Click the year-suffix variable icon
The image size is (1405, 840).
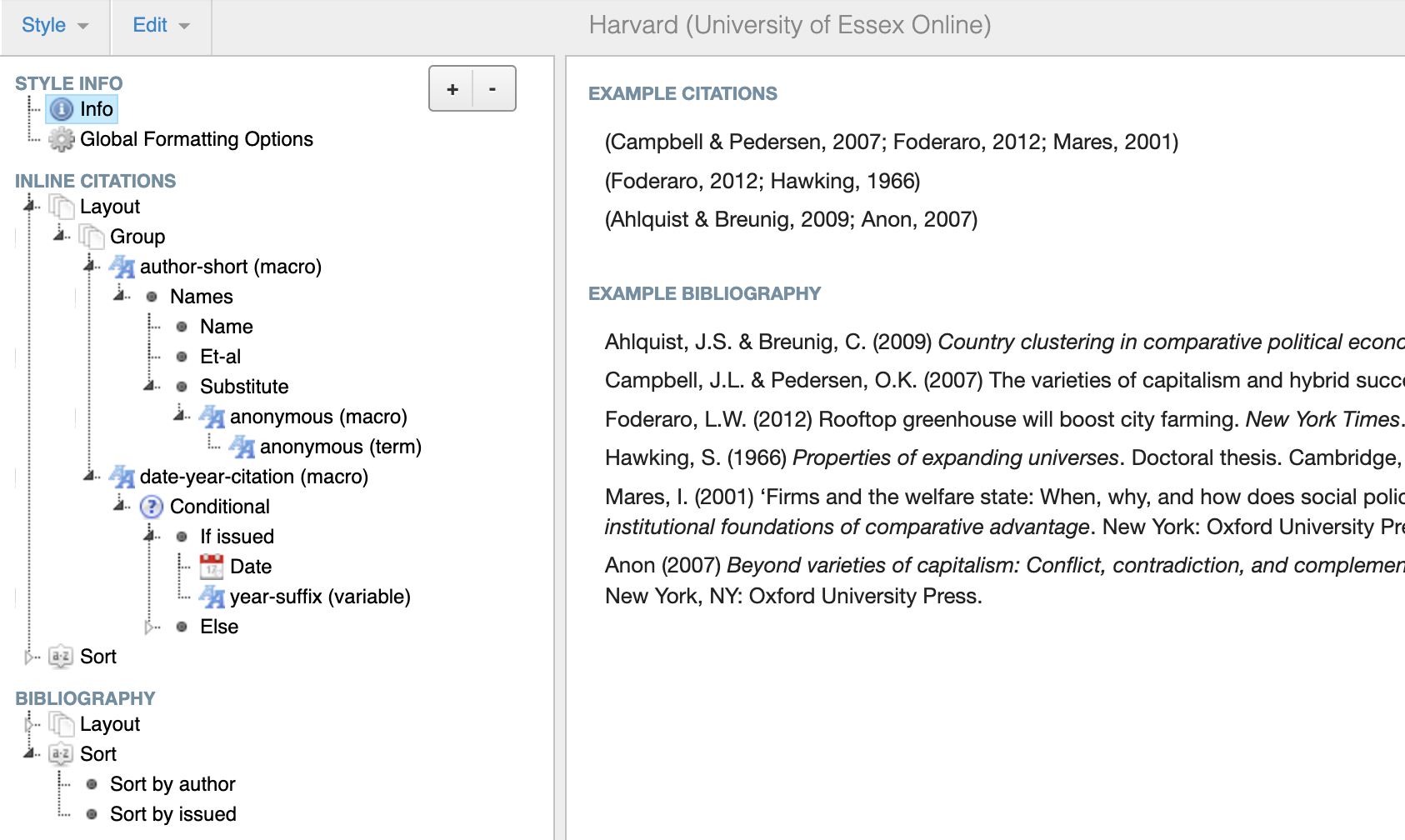tap(212, 597)
